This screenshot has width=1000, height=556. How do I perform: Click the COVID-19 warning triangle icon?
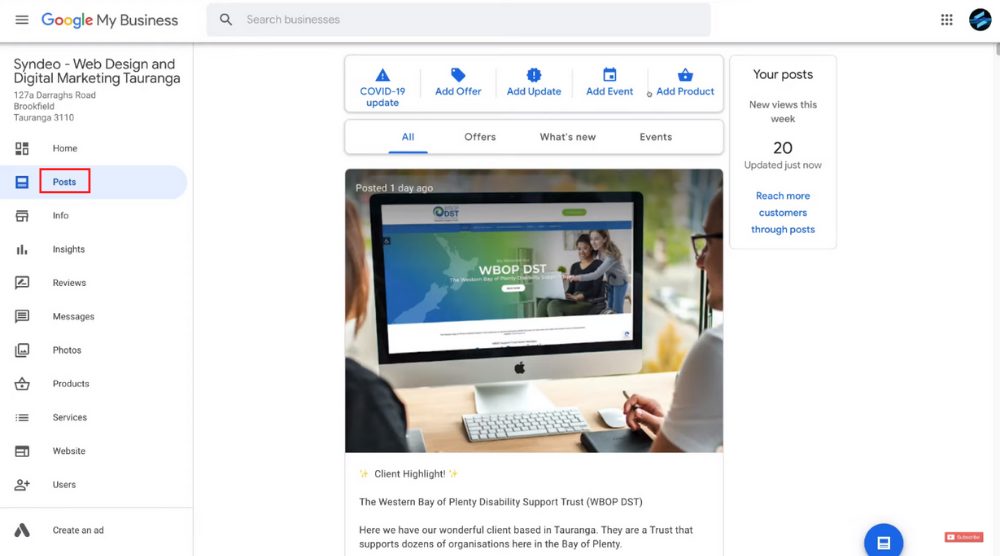(382, 75)
